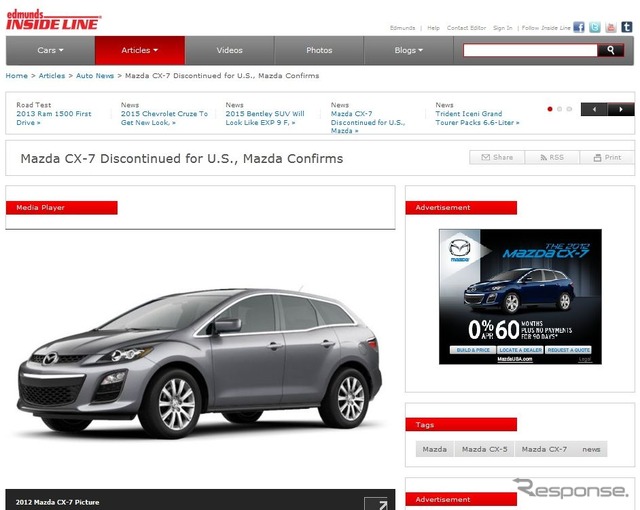The width and height of the screenshot is (640, 510).
Task: Go to Auto News breadcrumb
Action: pyautogui.click(x=95, y=75)
